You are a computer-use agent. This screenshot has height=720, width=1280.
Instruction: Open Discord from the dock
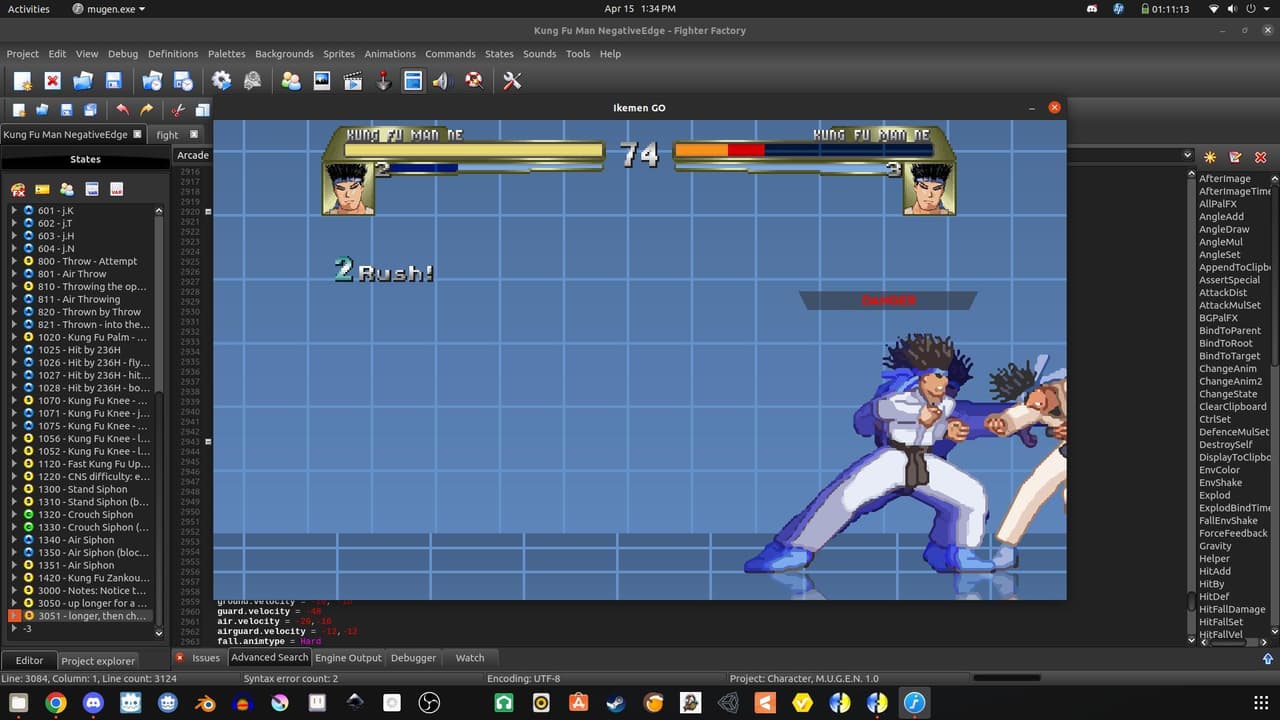(93, 703)
